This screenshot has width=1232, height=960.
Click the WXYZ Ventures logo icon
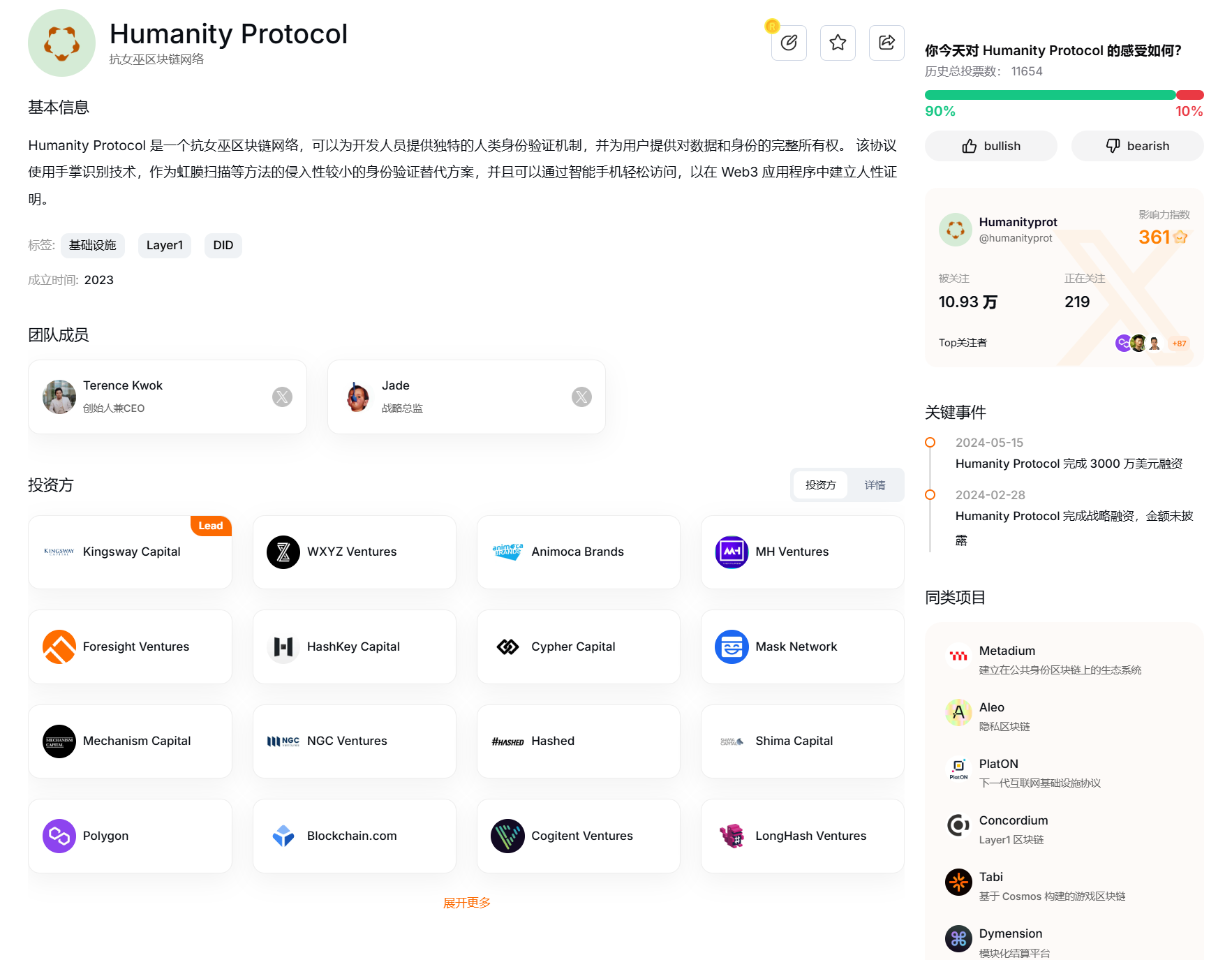point(283,552)
